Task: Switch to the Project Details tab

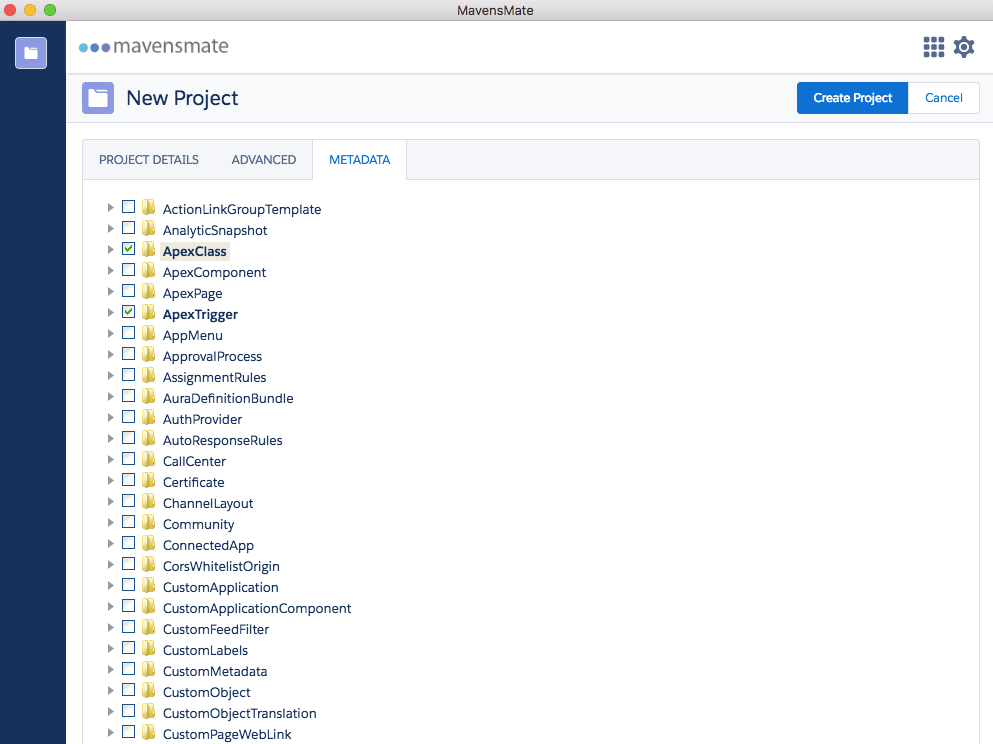Action: pyautogui.click(x=149, y=160)
